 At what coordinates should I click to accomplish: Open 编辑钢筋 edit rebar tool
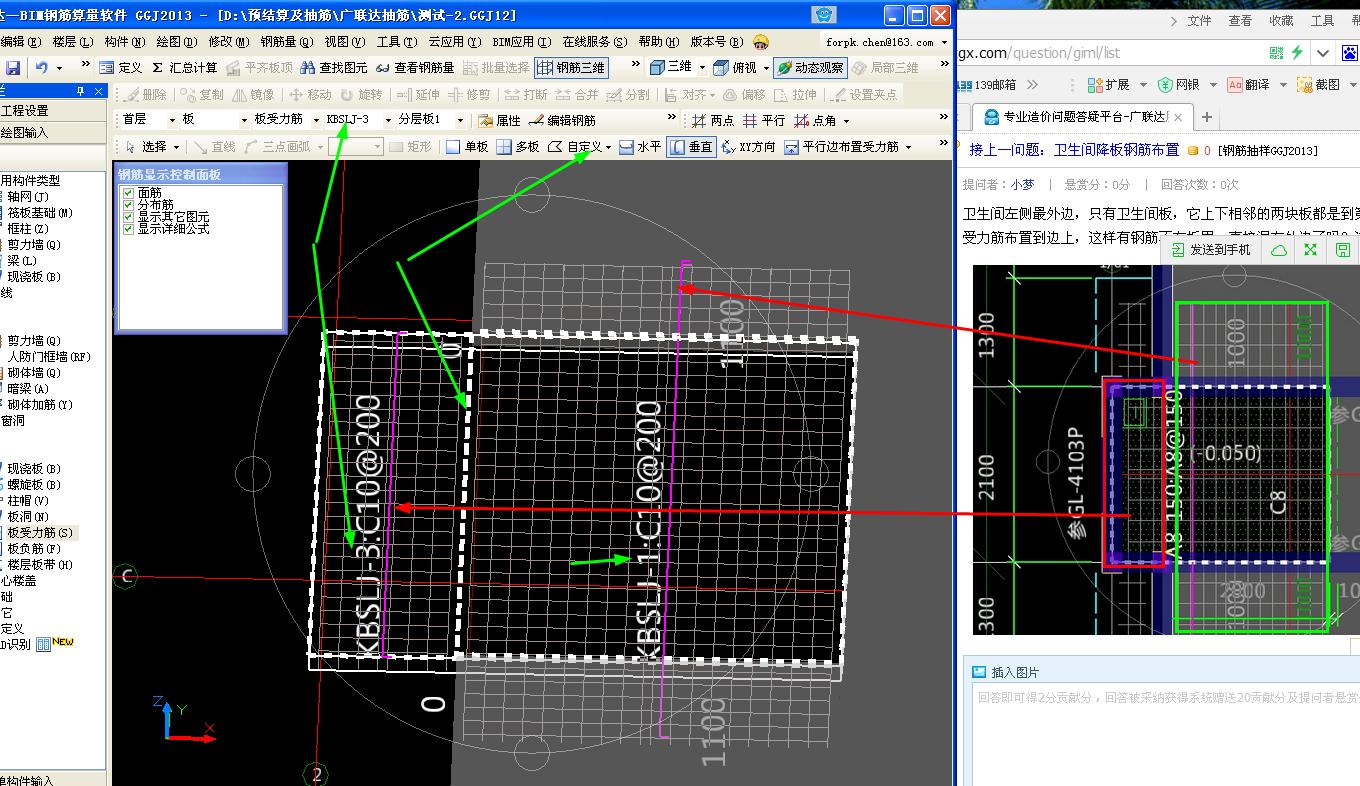pos(562,120)
